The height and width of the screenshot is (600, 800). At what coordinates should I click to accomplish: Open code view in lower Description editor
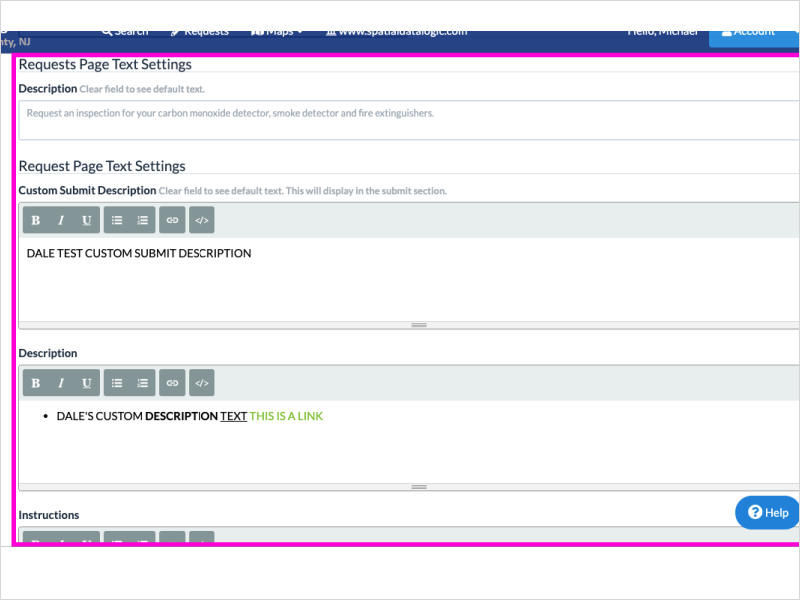click(x=202, y=383)
